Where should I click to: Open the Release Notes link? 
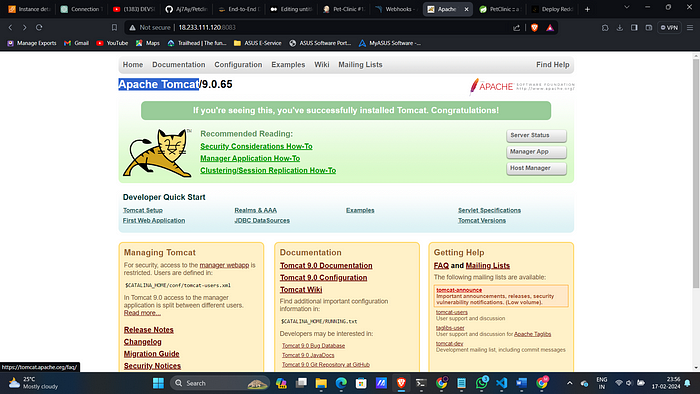pos(149,330)
